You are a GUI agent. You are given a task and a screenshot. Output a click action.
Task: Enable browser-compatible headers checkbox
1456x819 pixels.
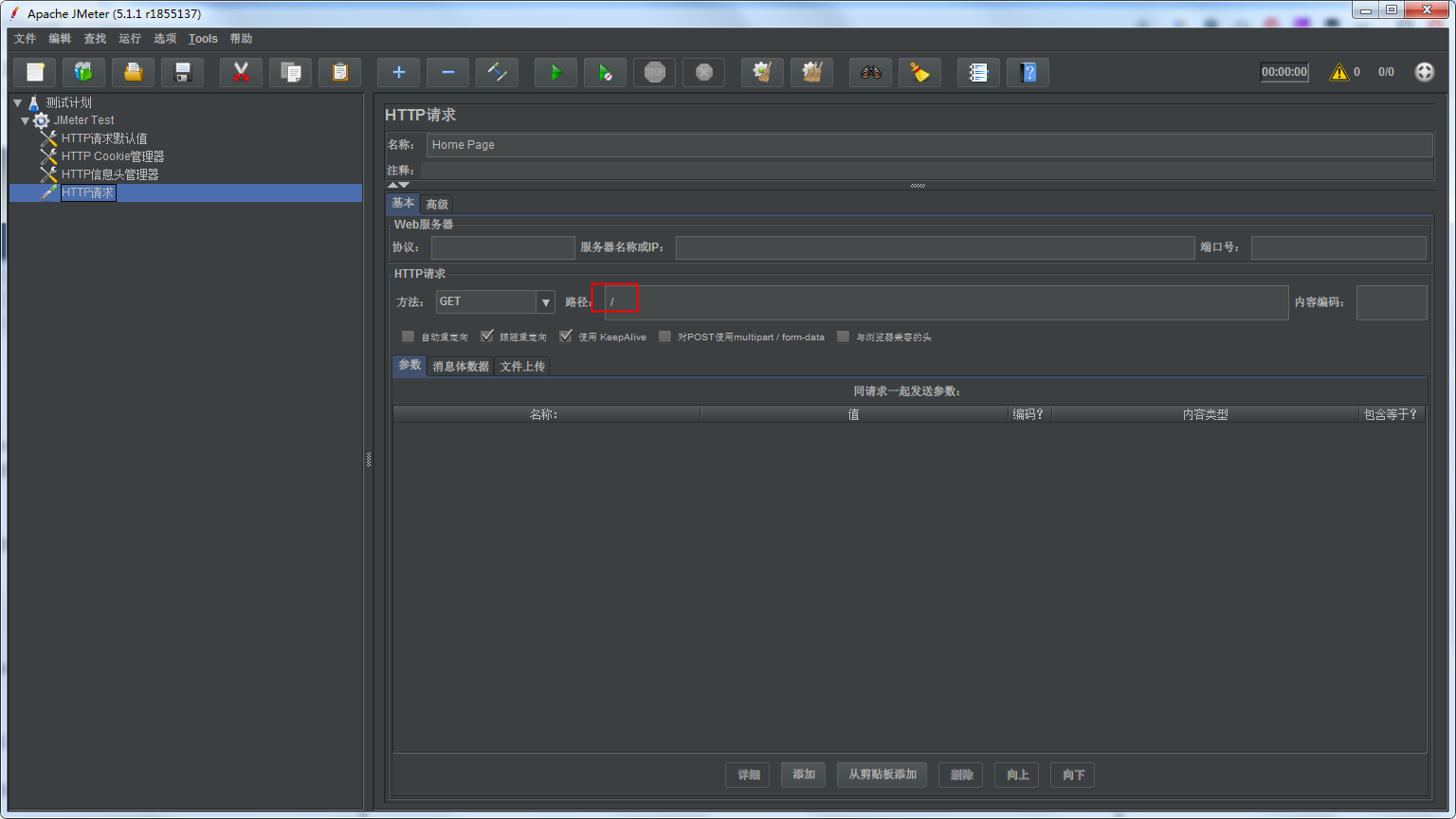(843, 337)
